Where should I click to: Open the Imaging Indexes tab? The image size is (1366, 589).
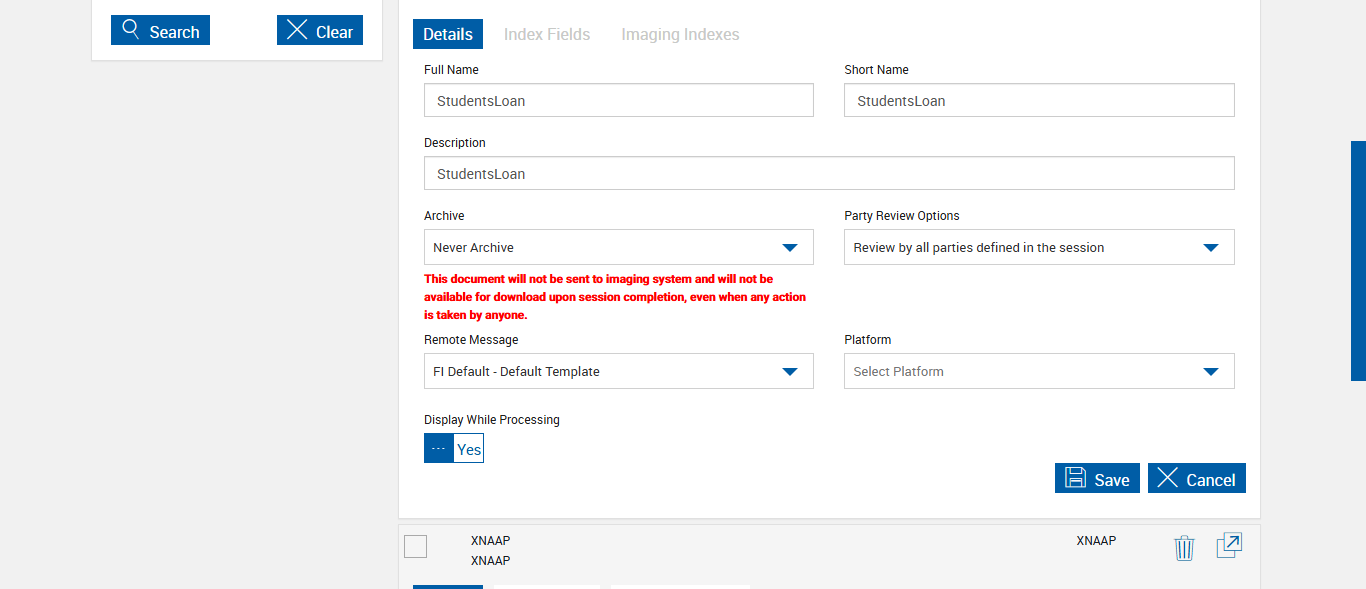click(x=680, y=35)
